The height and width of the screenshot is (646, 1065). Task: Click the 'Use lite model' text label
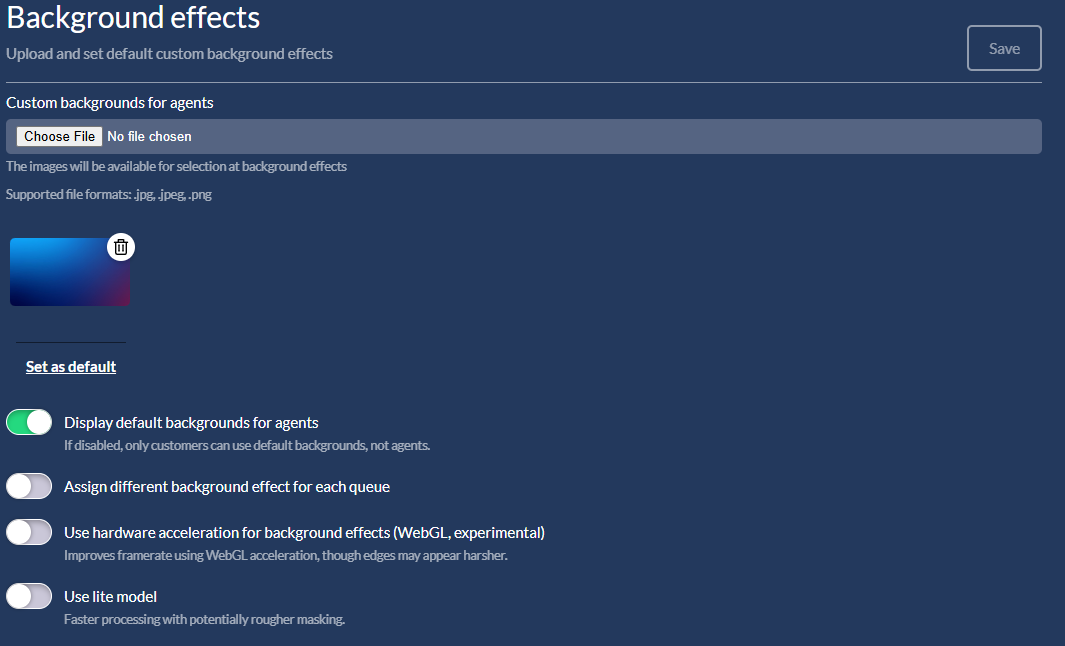pos(110,597)
